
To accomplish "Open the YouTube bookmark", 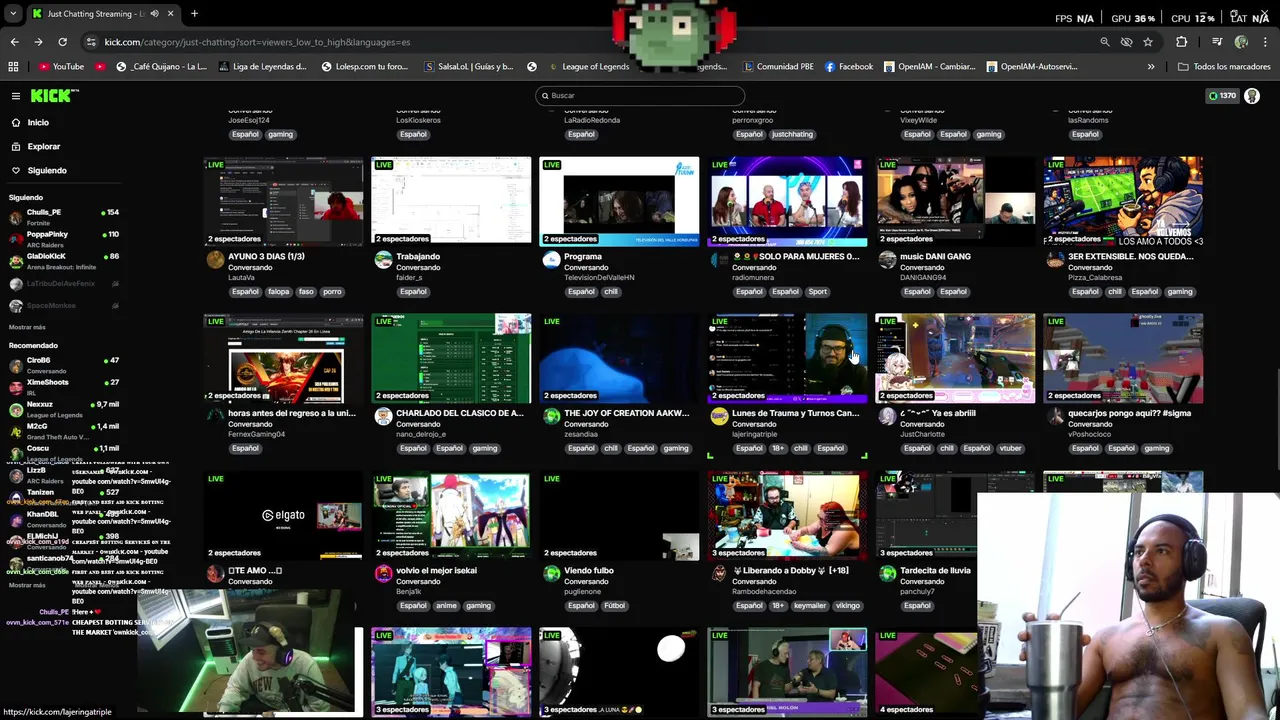I will 62,67.
